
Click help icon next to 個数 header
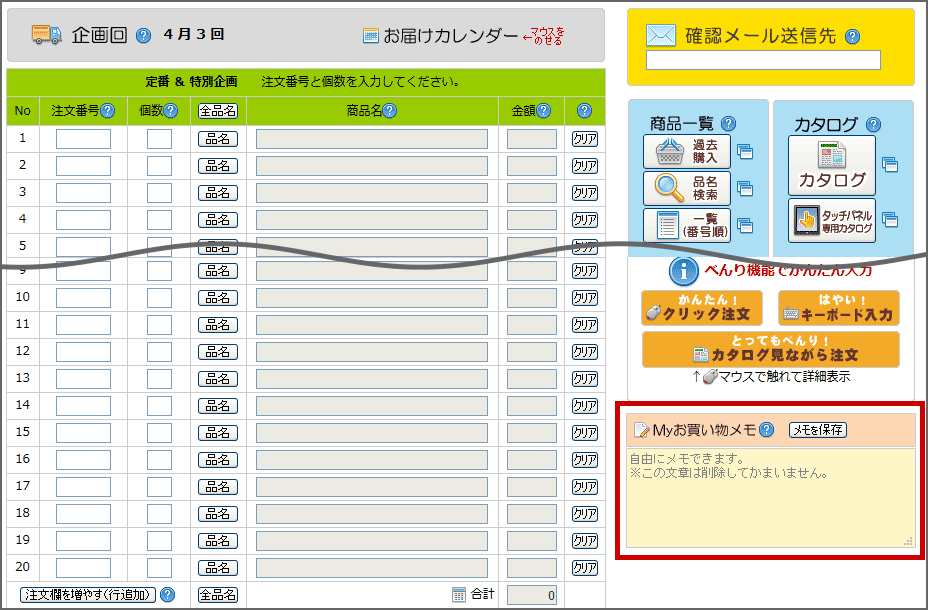click(x=170, y=111)
